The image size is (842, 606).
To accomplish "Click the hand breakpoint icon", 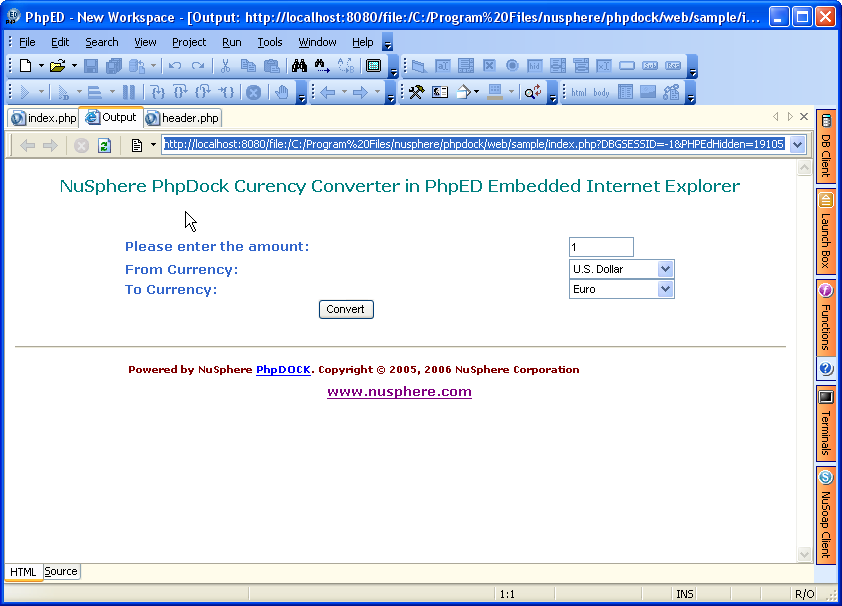I will (282, 92).
